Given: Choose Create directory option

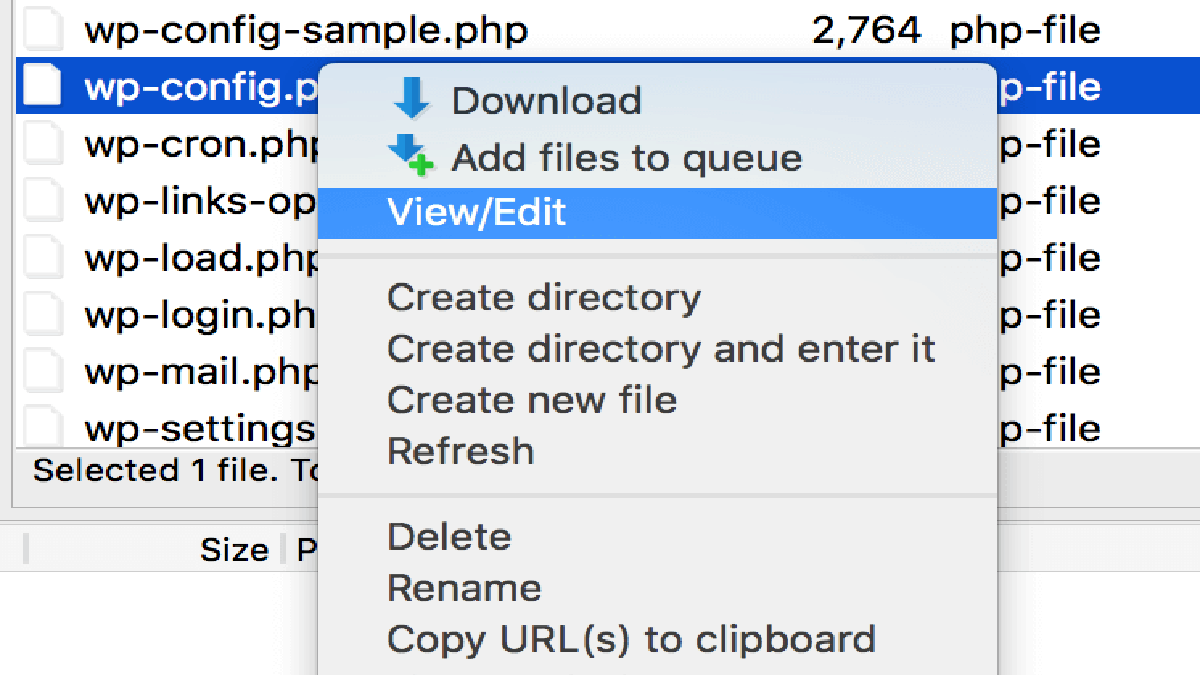Looking at the screenshot, I should [657, 298].
